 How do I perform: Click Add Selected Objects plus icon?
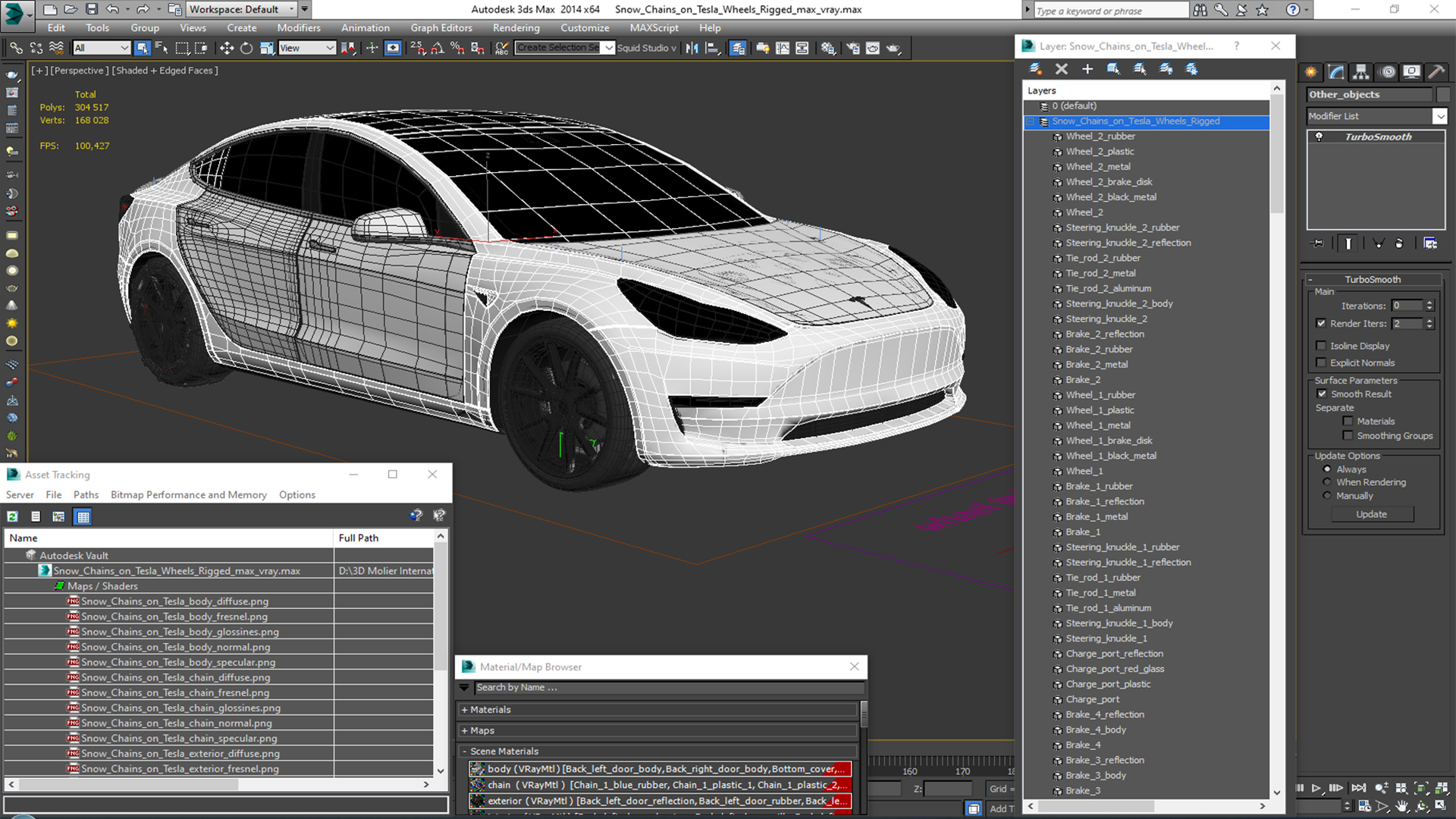tap(1087, 69)
